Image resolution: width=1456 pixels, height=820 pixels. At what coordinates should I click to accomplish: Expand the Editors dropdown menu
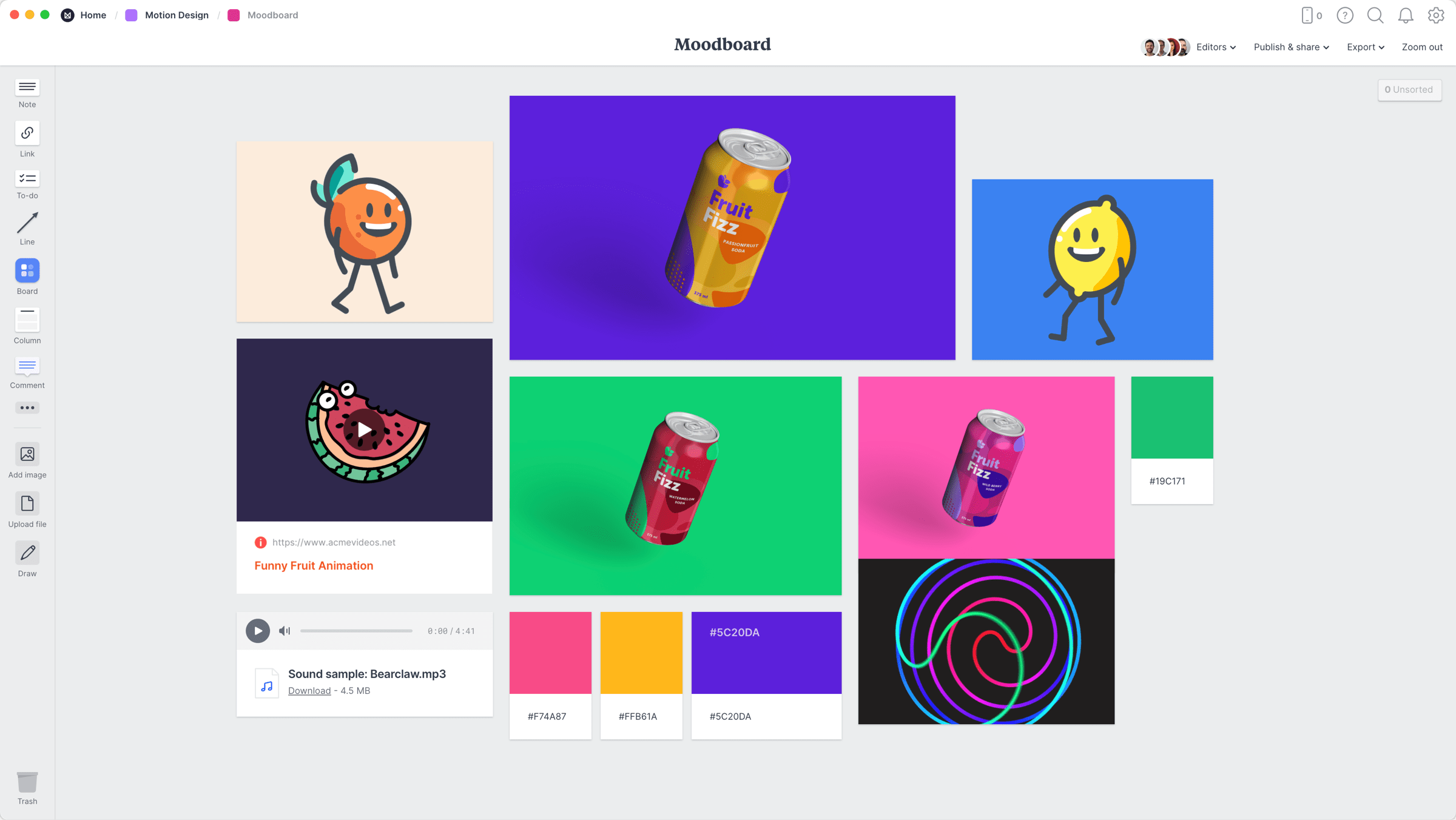pyautogui.click(x=1215, y=46)
